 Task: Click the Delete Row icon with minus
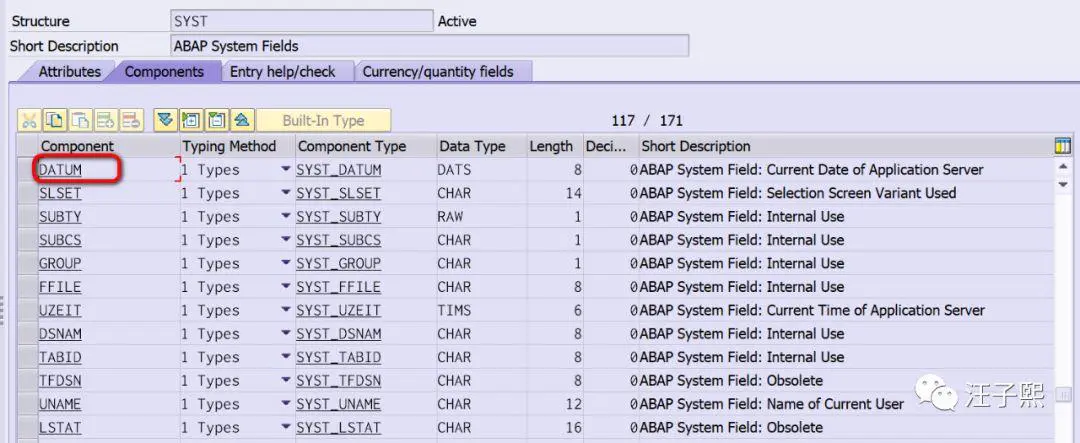click(x=132, y=121)
